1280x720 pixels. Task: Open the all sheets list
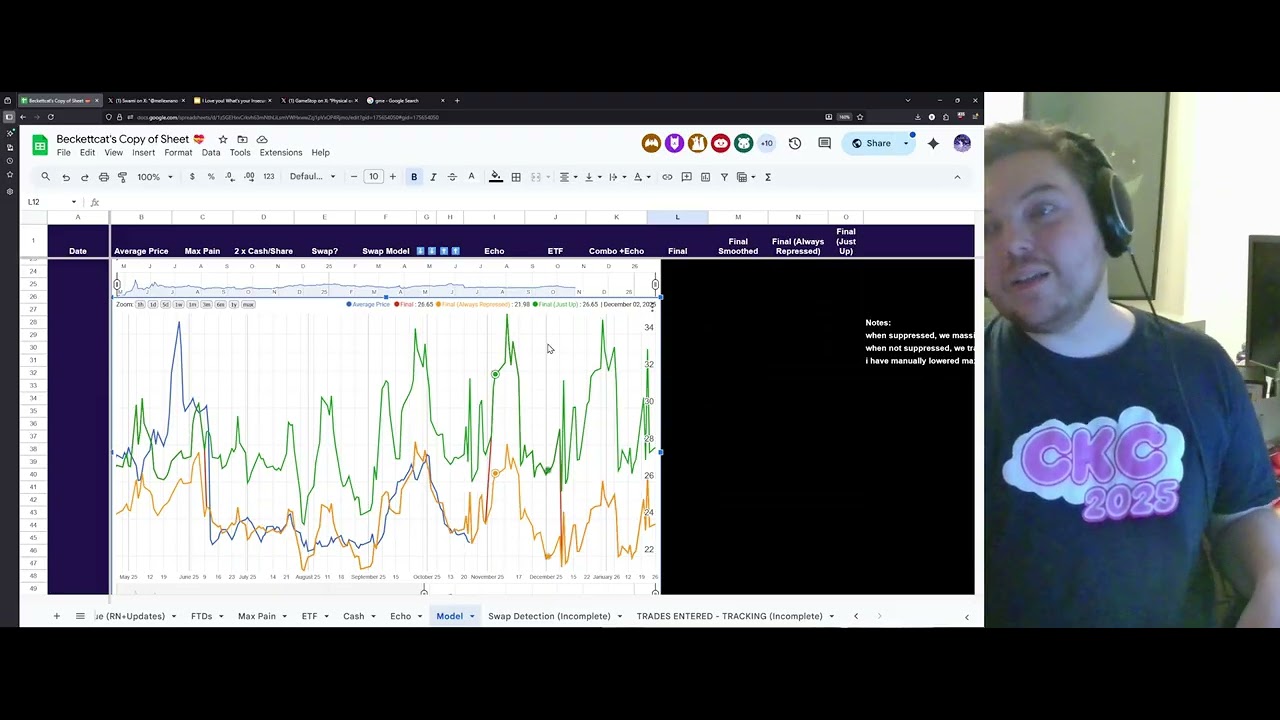pyautogui.click(x=80, y=616)
